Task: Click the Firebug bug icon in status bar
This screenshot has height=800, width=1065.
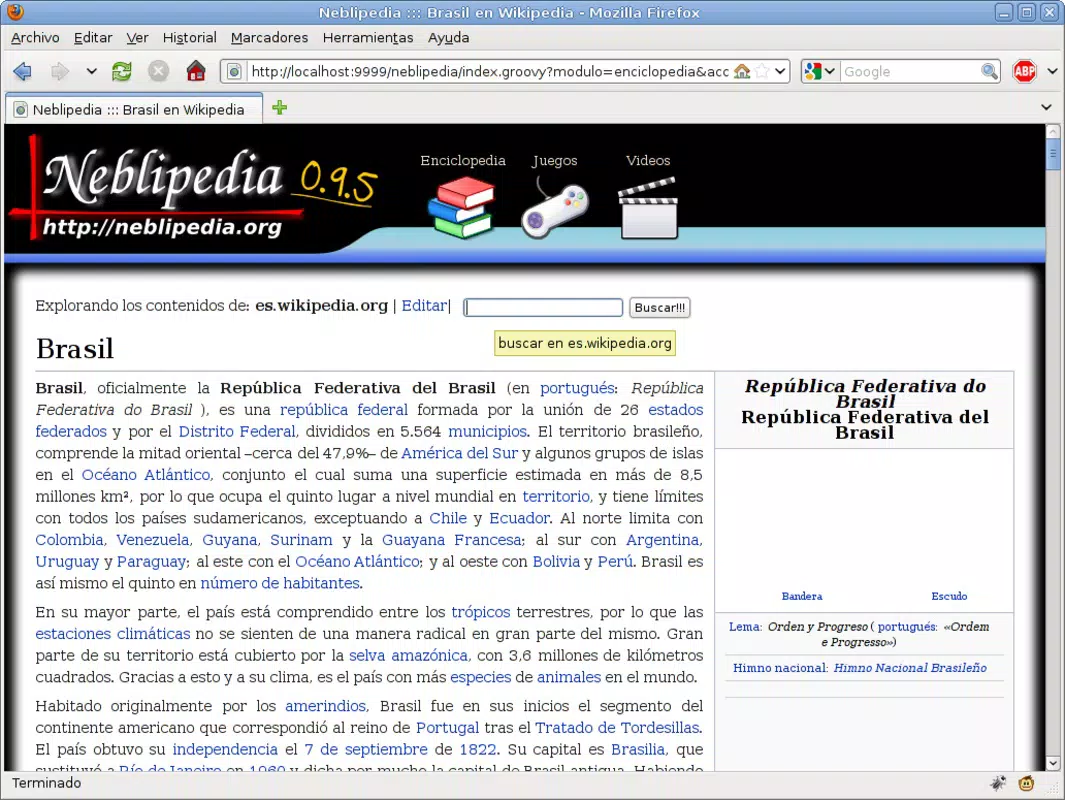Action: [x=998, y=783]
